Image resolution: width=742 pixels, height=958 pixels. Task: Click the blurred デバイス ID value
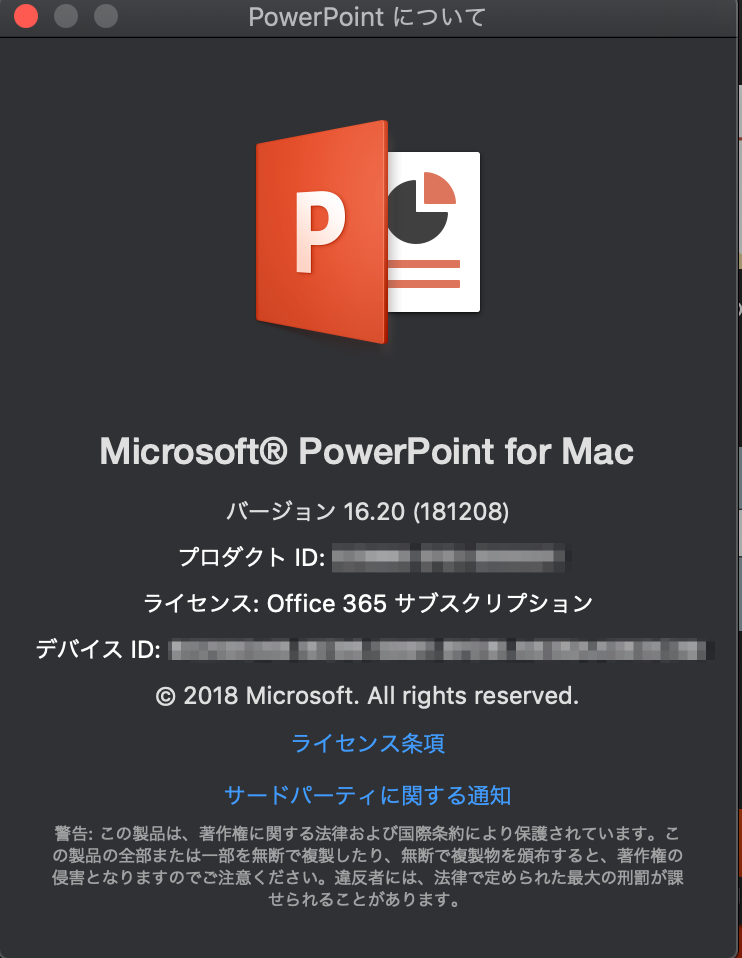tap(438, 649)
